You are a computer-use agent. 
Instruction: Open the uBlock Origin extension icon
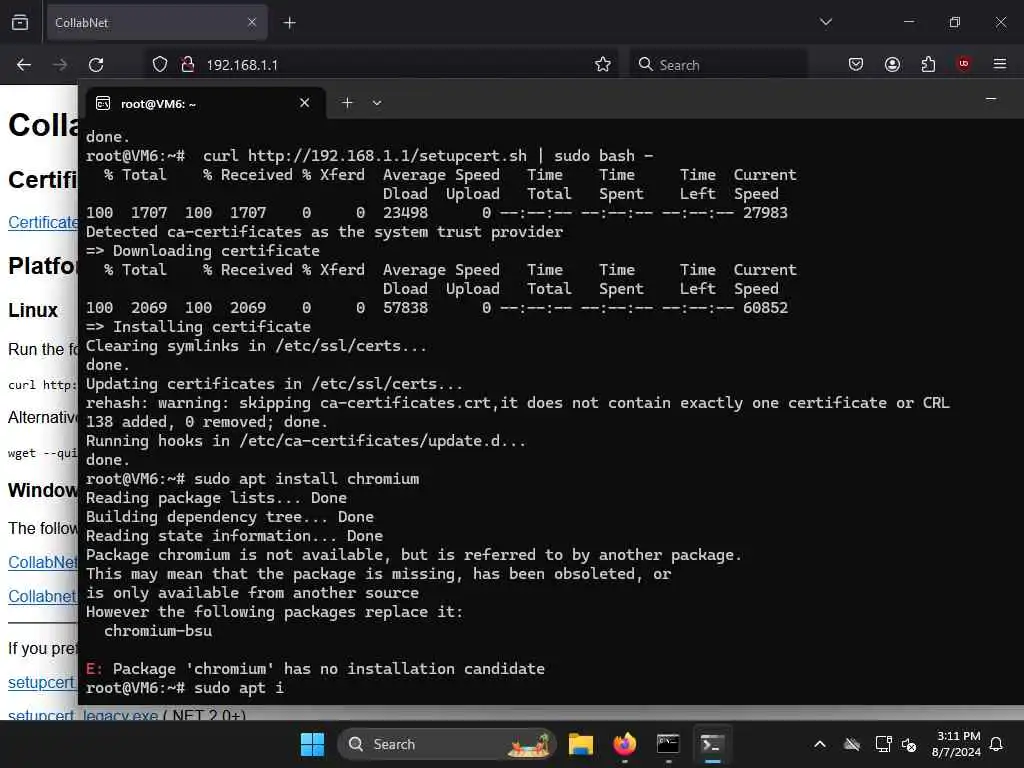point(963,64)
